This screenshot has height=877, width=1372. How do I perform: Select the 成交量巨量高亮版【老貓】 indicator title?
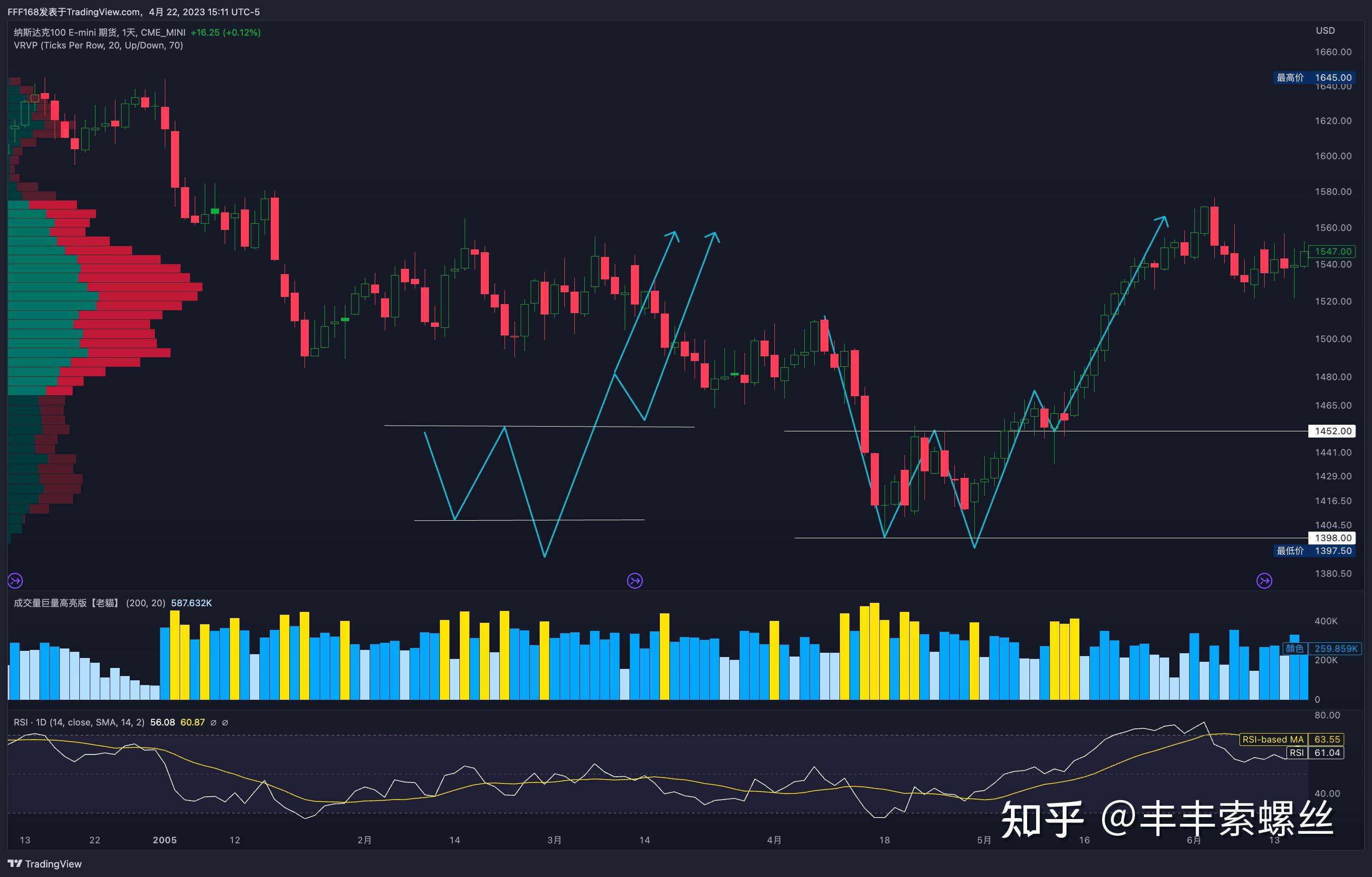(x=68, y=602)
